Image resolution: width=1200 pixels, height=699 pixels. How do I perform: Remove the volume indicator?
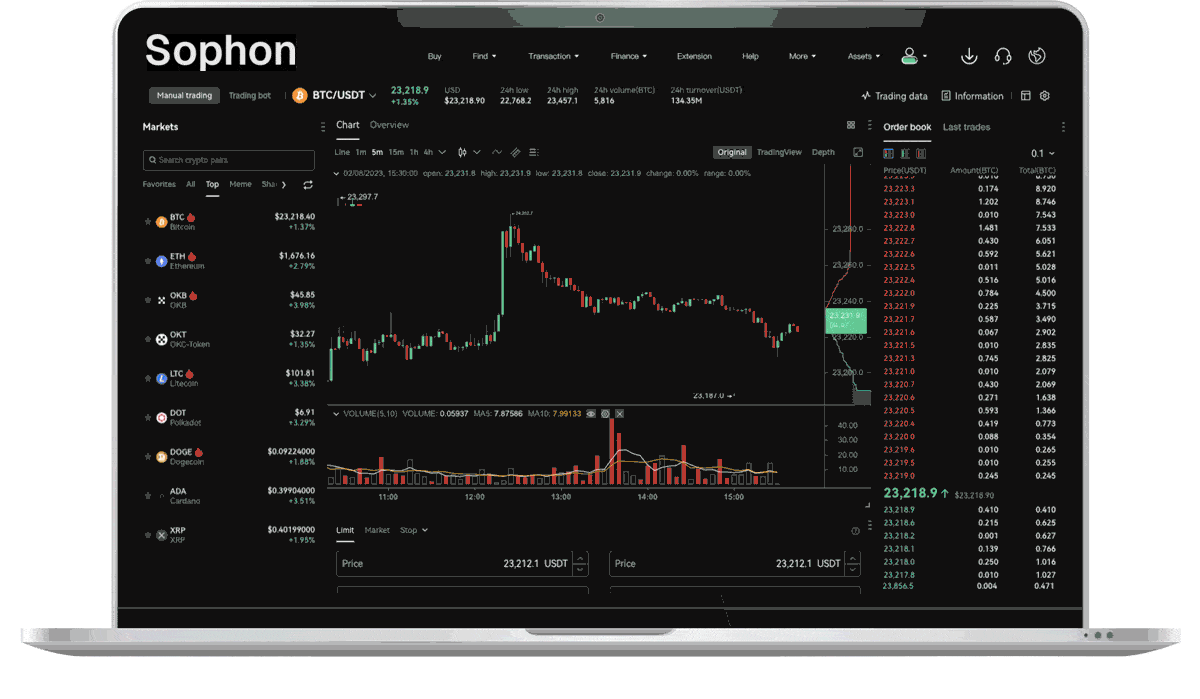[620, 413]
